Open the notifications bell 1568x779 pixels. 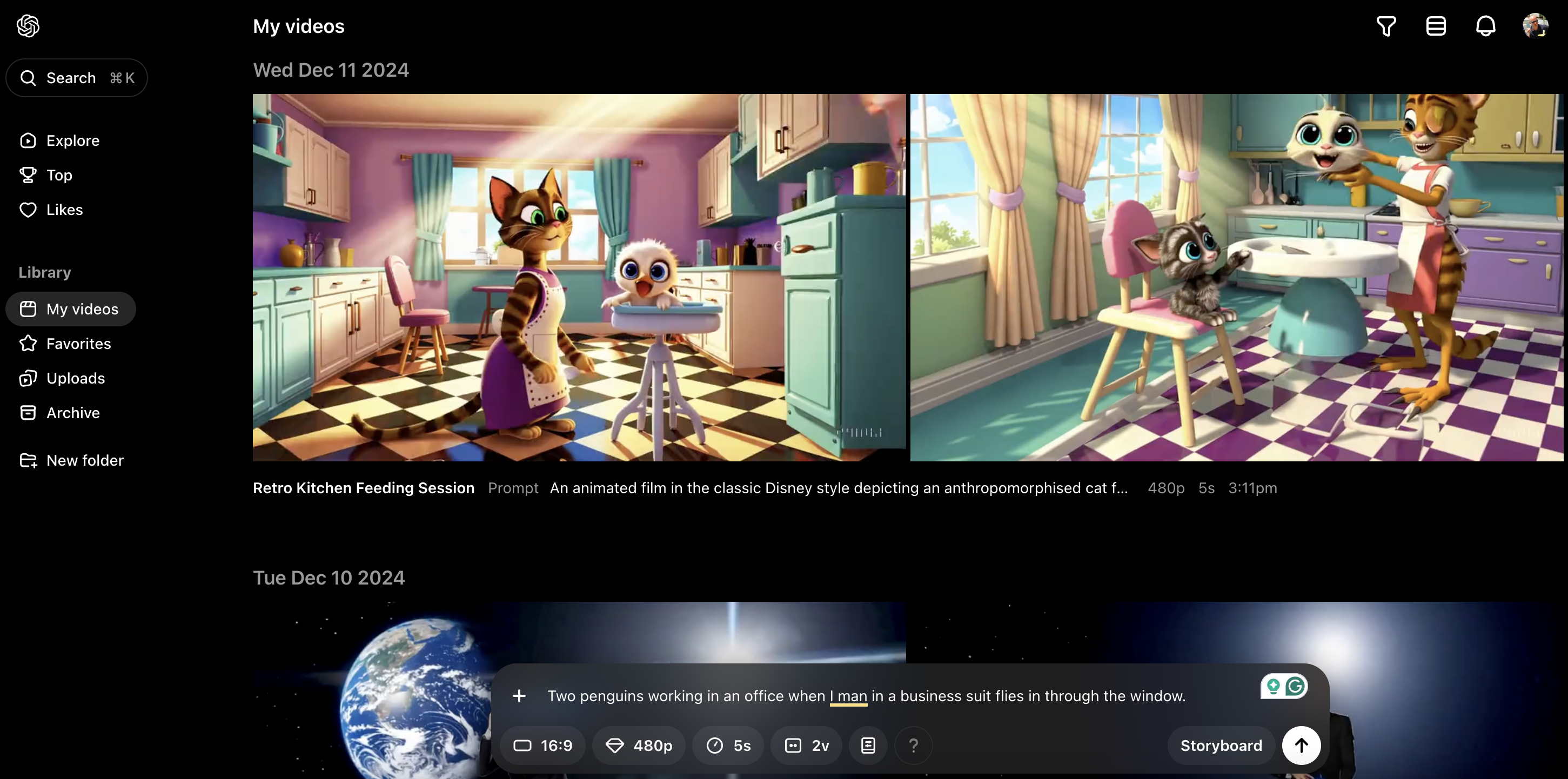1485,26
